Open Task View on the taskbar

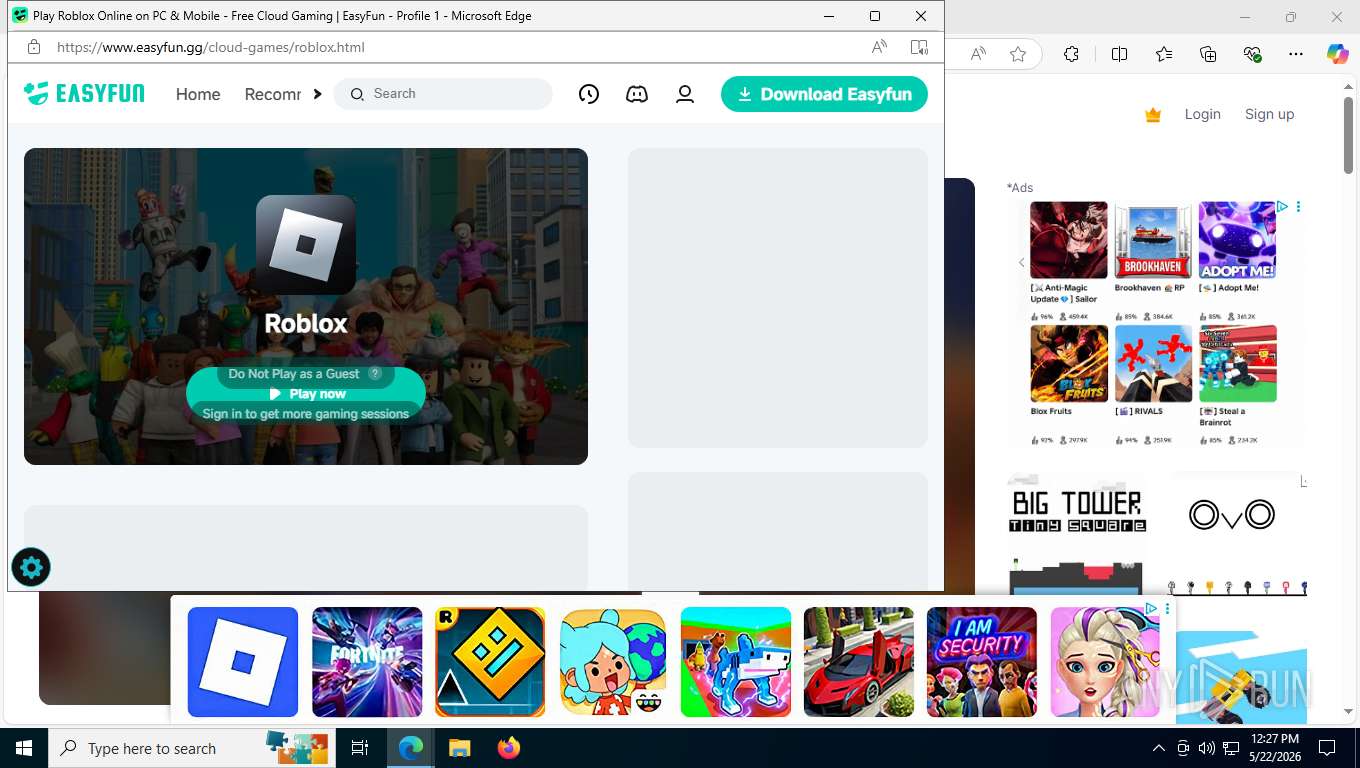[x=360, y=748]
